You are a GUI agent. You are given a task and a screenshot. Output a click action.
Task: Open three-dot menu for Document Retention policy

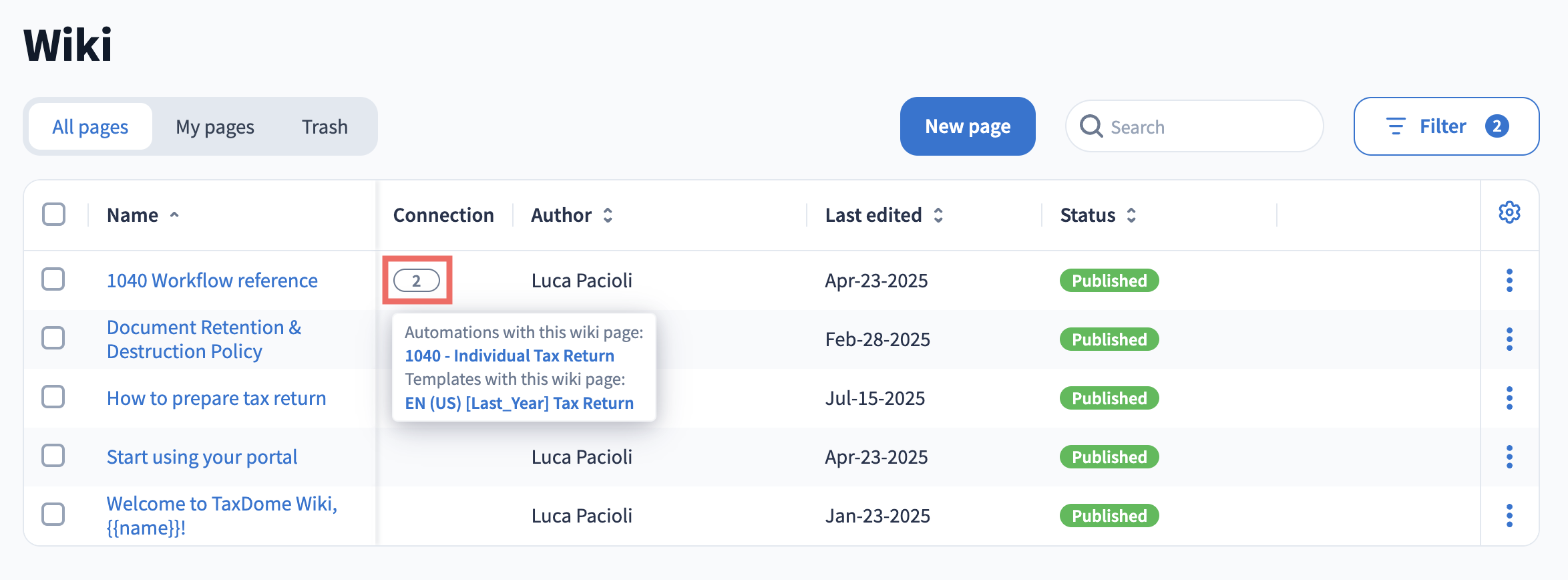[1509, 339]
